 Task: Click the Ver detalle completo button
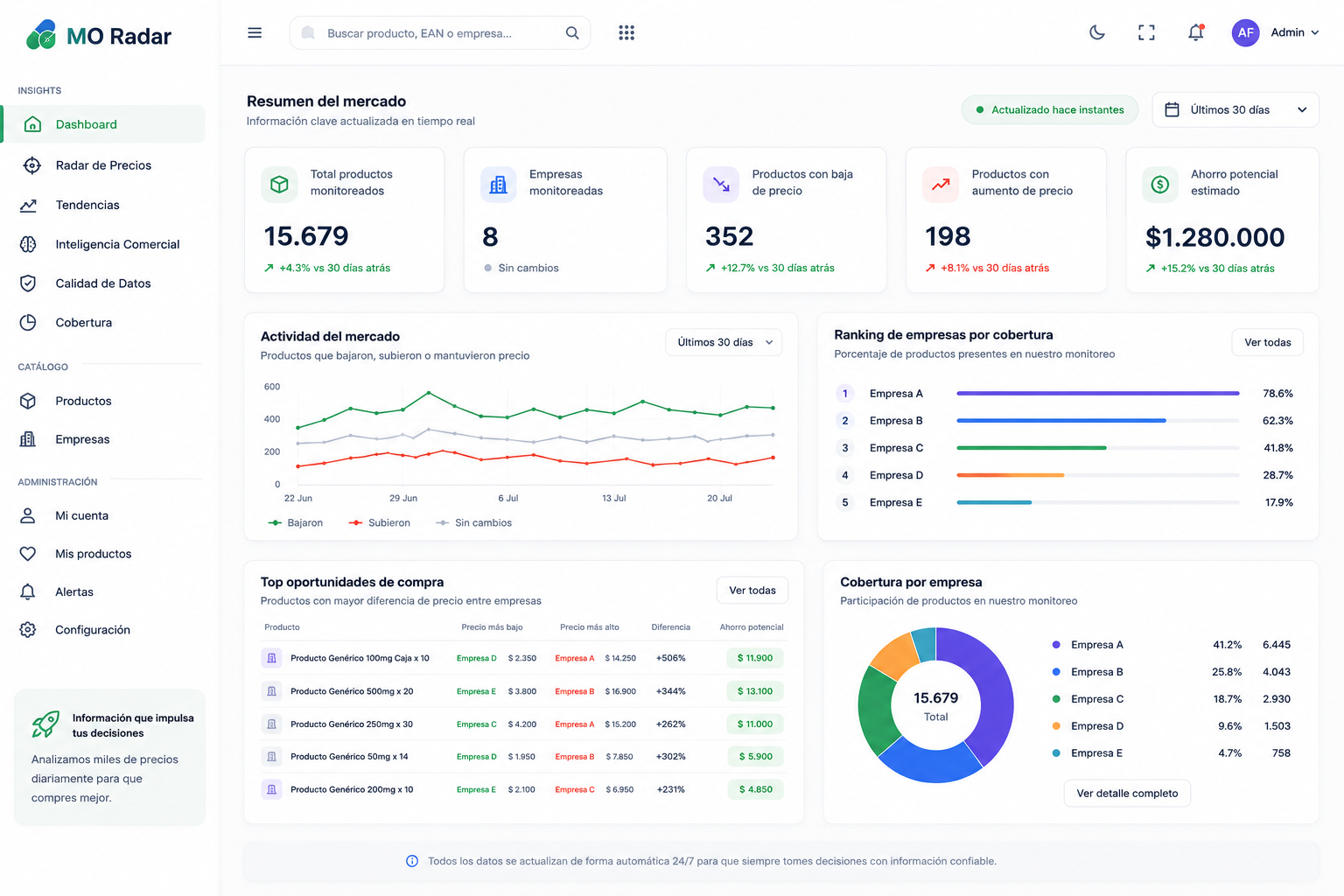pos(1127,794)
